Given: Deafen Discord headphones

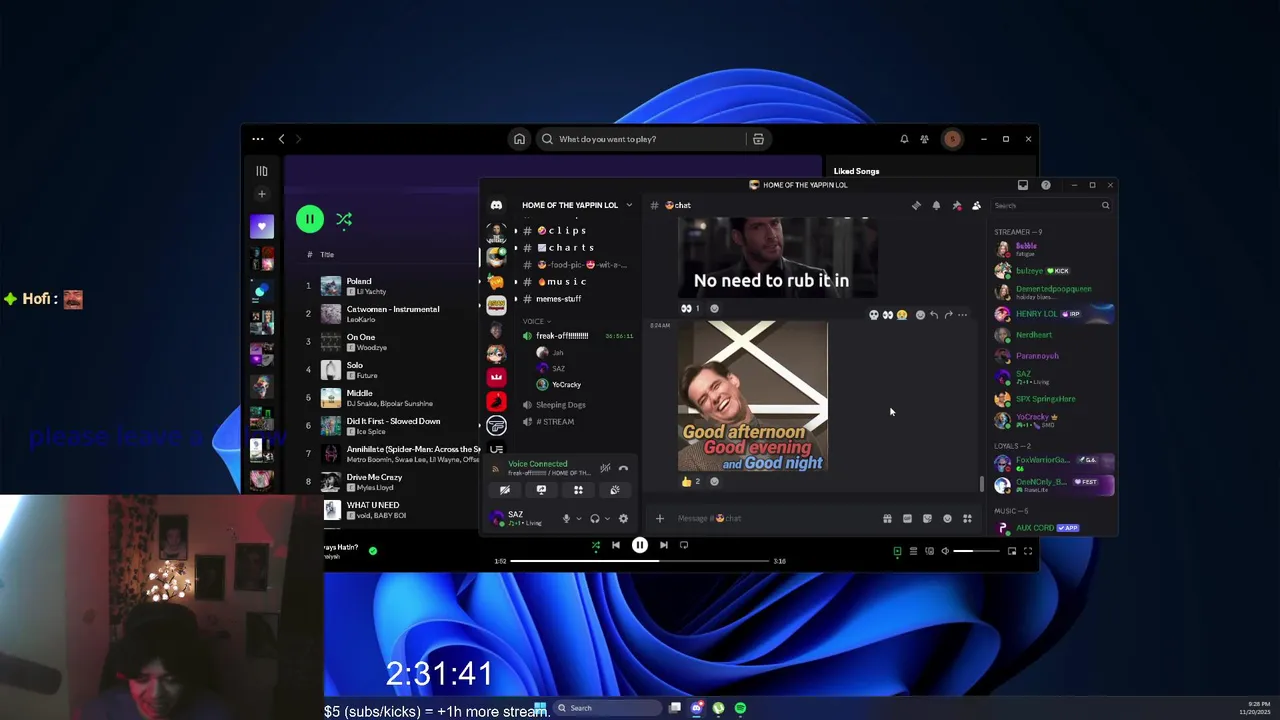Looking at the screenshot, I should tap(595, 518).
